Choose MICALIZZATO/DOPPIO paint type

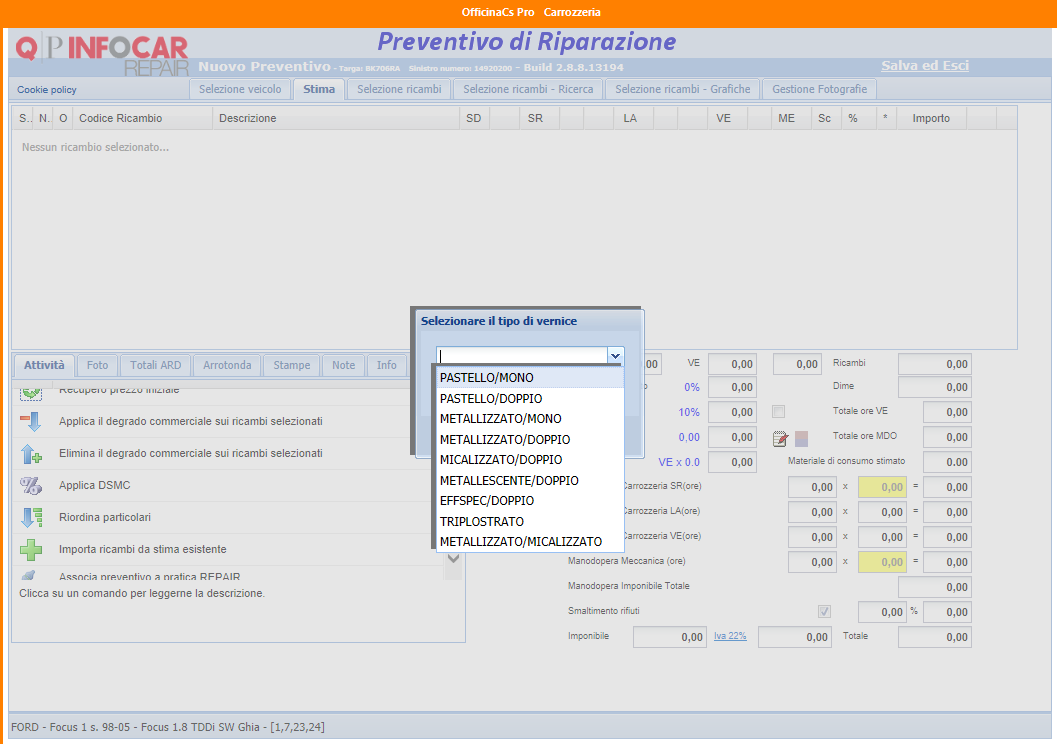click(530, 460)
